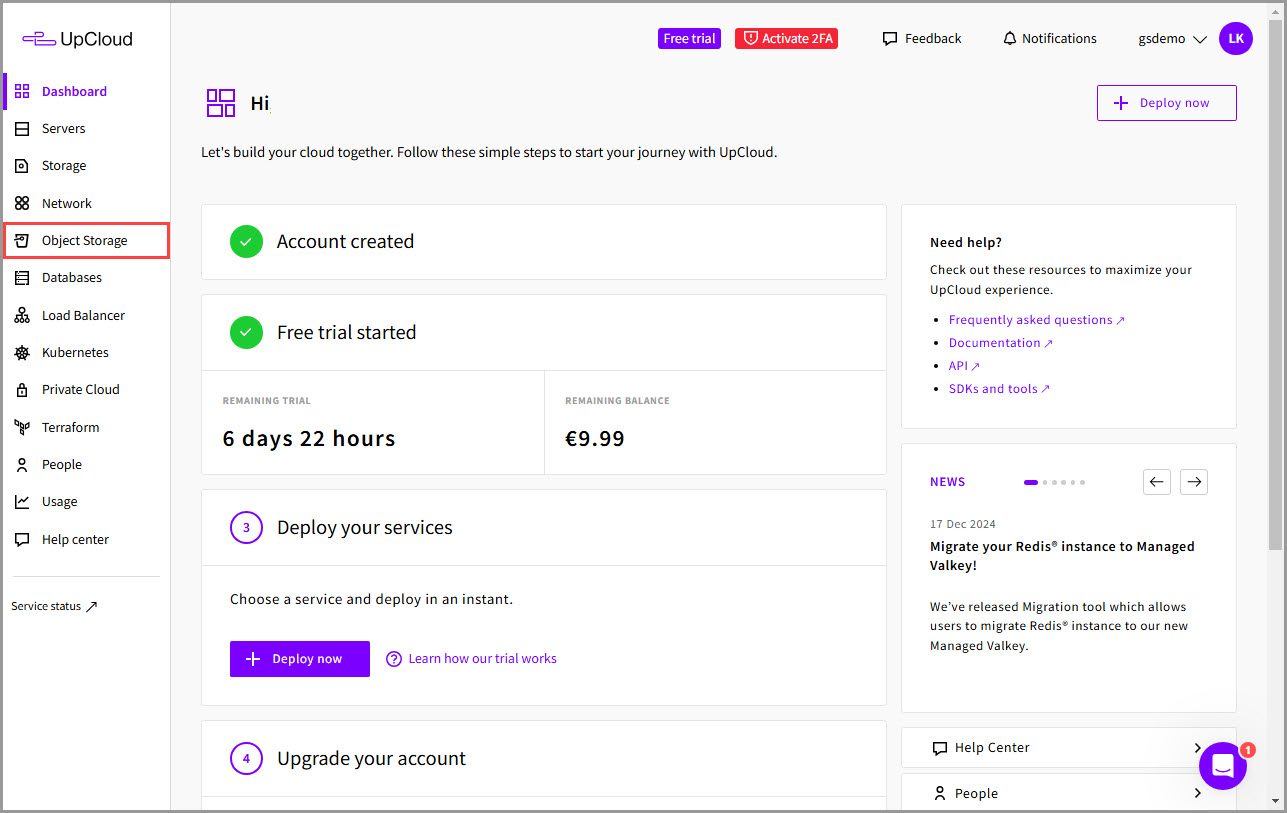
Task: Open the API resource link
Action: click(964, 366)
